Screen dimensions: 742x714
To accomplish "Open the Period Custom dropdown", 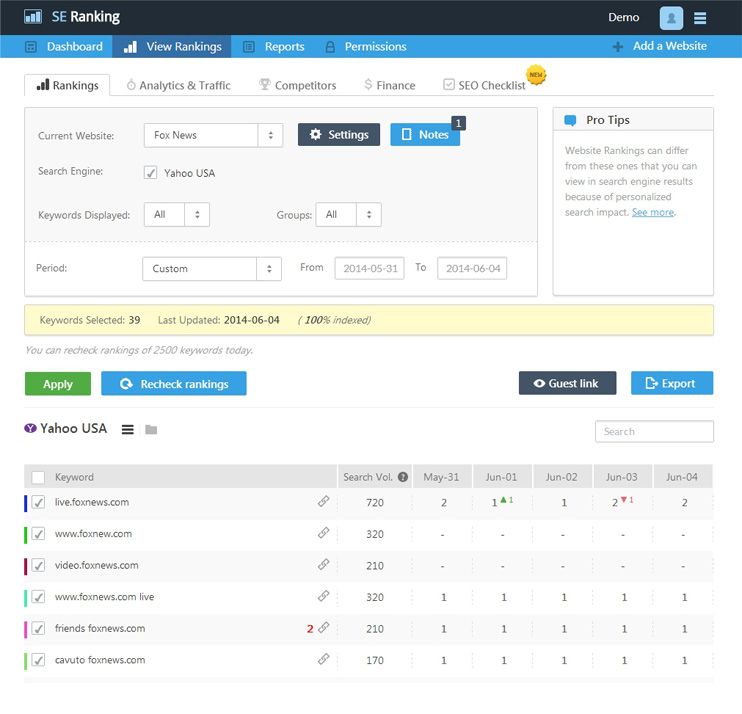I will pyautogui.click(x=212, y=269).
